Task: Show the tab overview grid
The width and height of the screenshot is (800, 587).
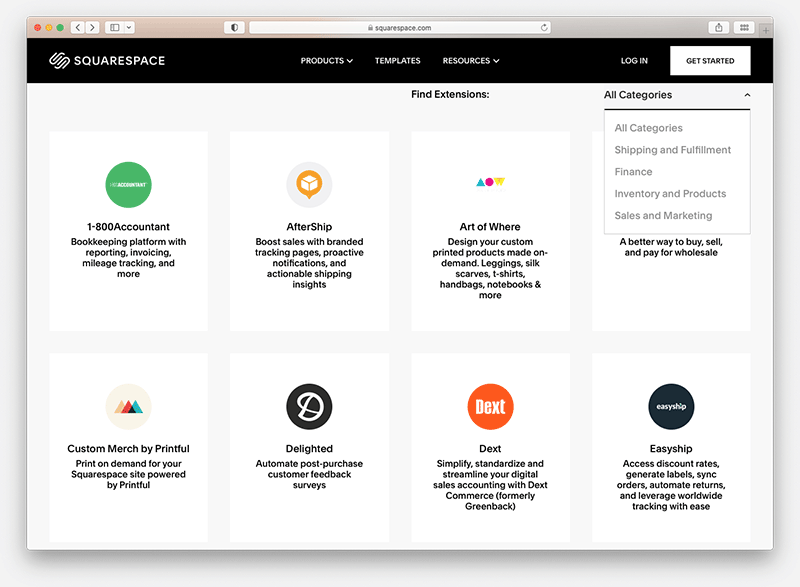Action: coord(744,28)
